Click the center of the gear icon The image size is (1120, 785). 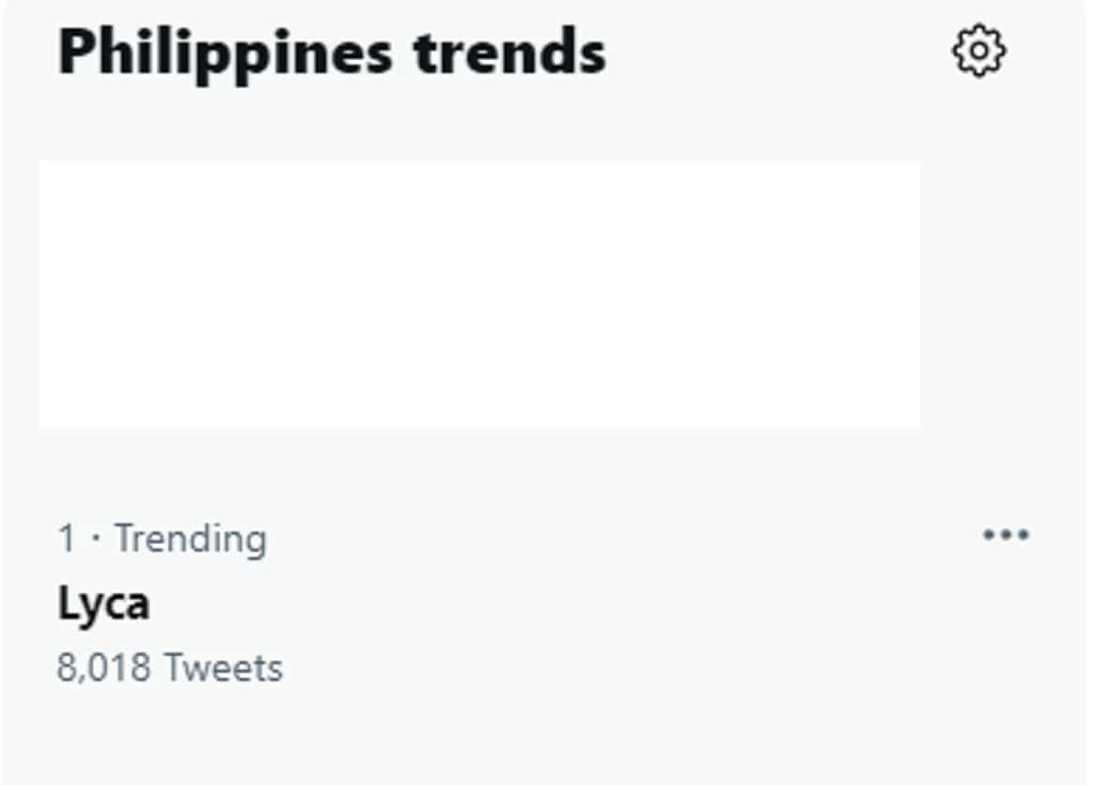click(979, 51)
